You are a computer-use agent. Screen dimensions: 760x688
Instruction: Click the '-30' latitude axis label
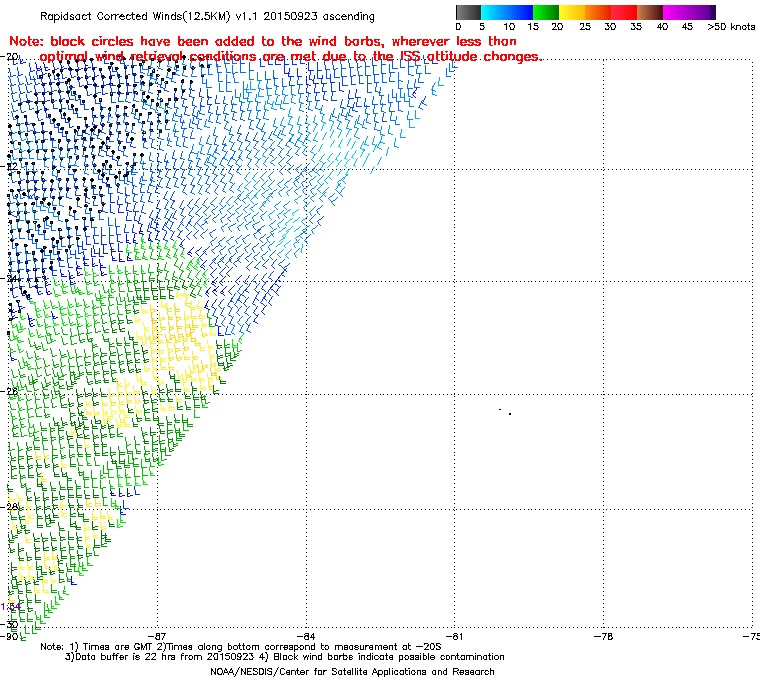coord(10,624)
